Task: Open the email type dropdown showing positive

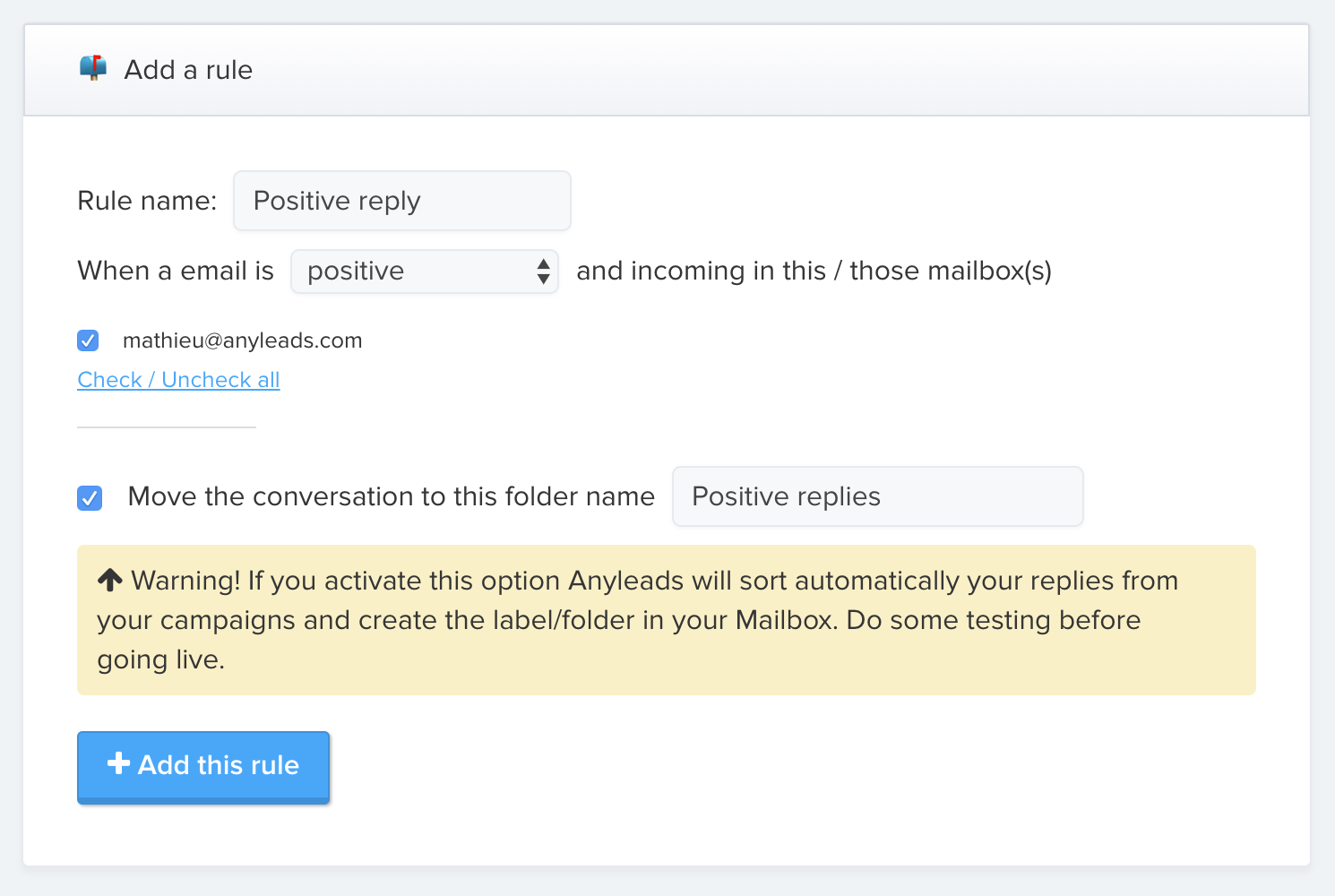Action: coord(414,271)
